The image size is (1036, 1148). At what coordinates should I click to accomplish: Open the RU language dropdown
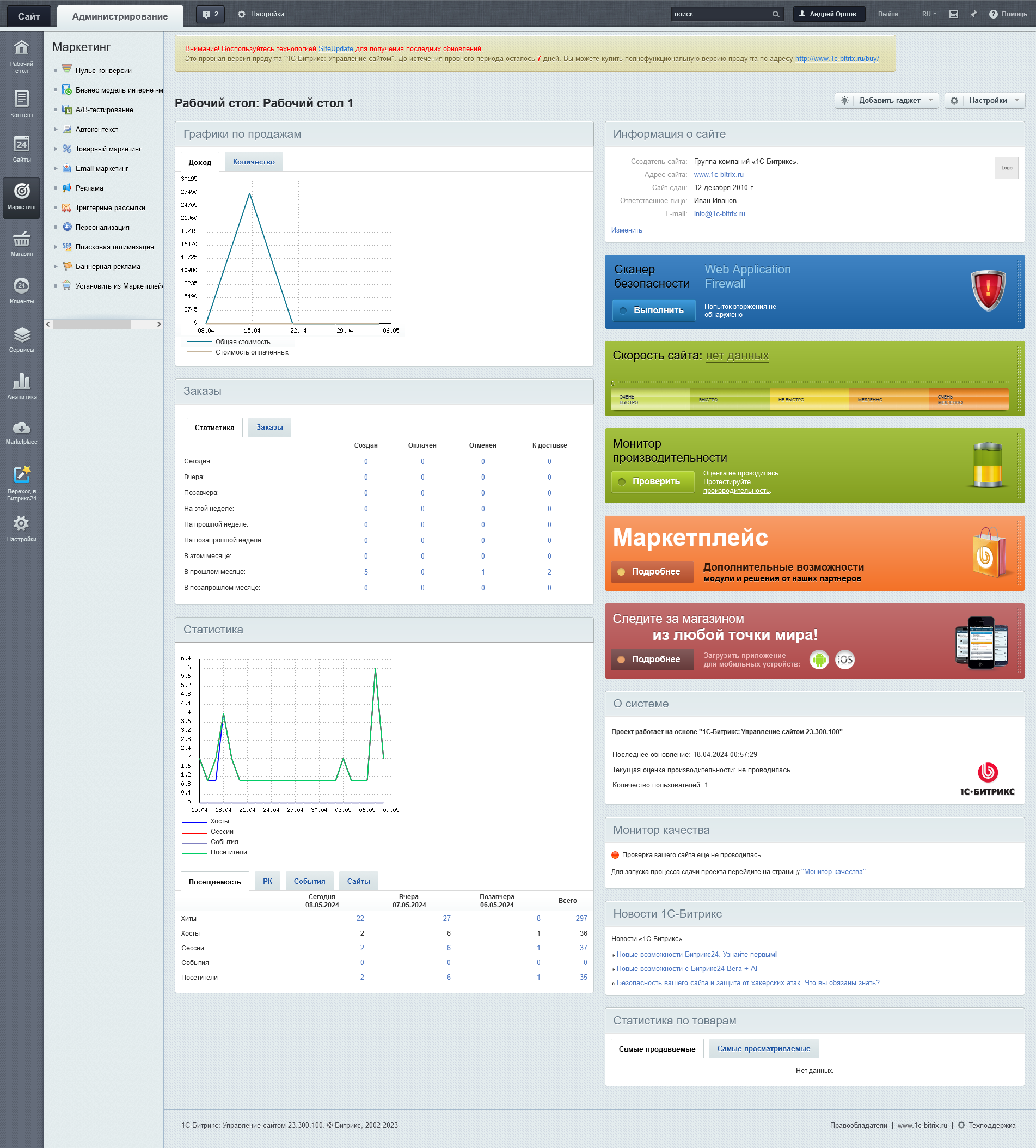click(x=929, y=14)
